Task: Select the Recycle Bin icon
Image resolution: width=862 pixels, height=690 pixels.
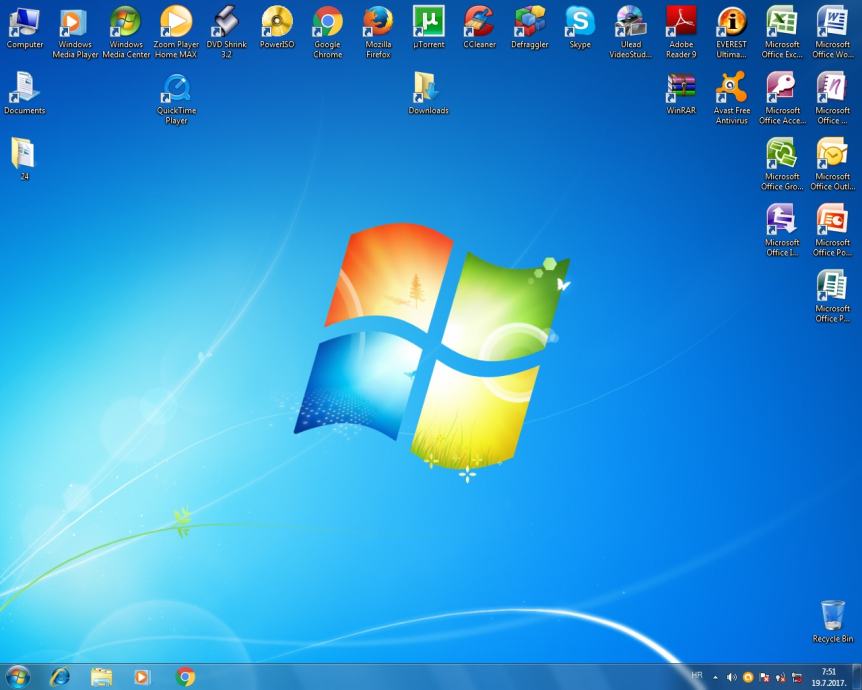Action: [832, 616]
